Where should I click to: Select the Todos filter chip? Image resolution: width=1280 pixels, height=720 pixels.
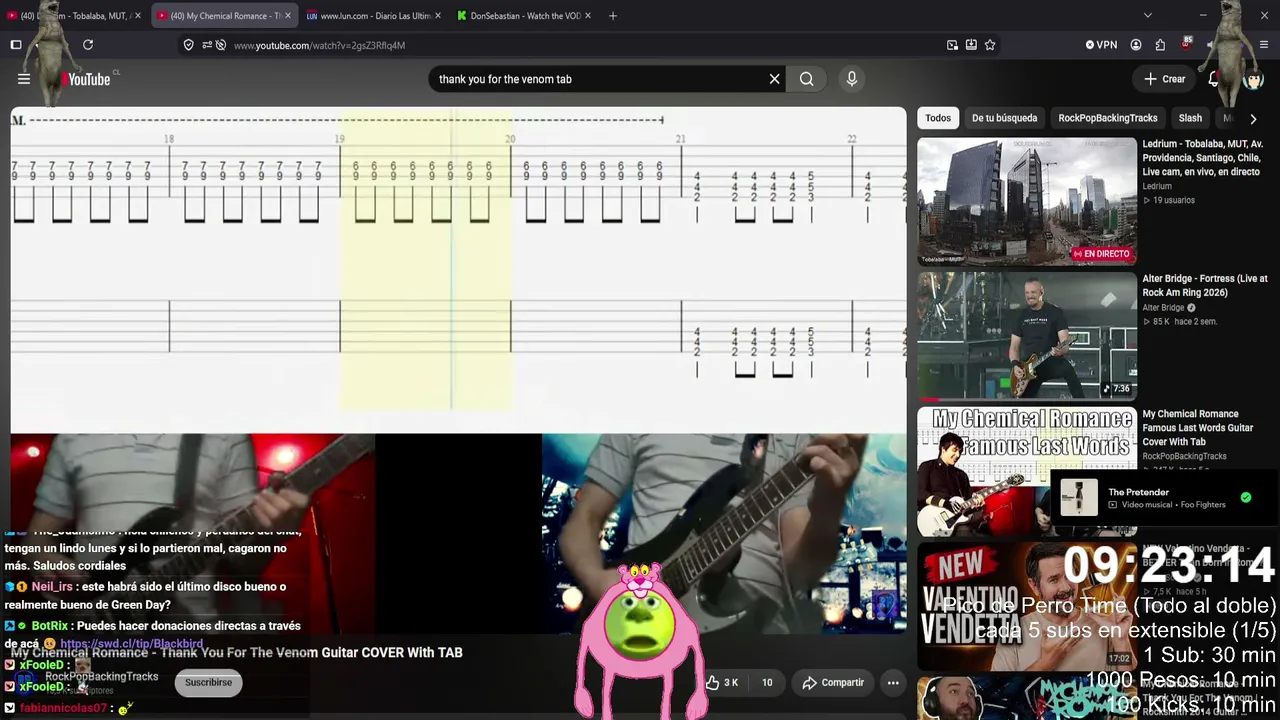coord(938,118)
